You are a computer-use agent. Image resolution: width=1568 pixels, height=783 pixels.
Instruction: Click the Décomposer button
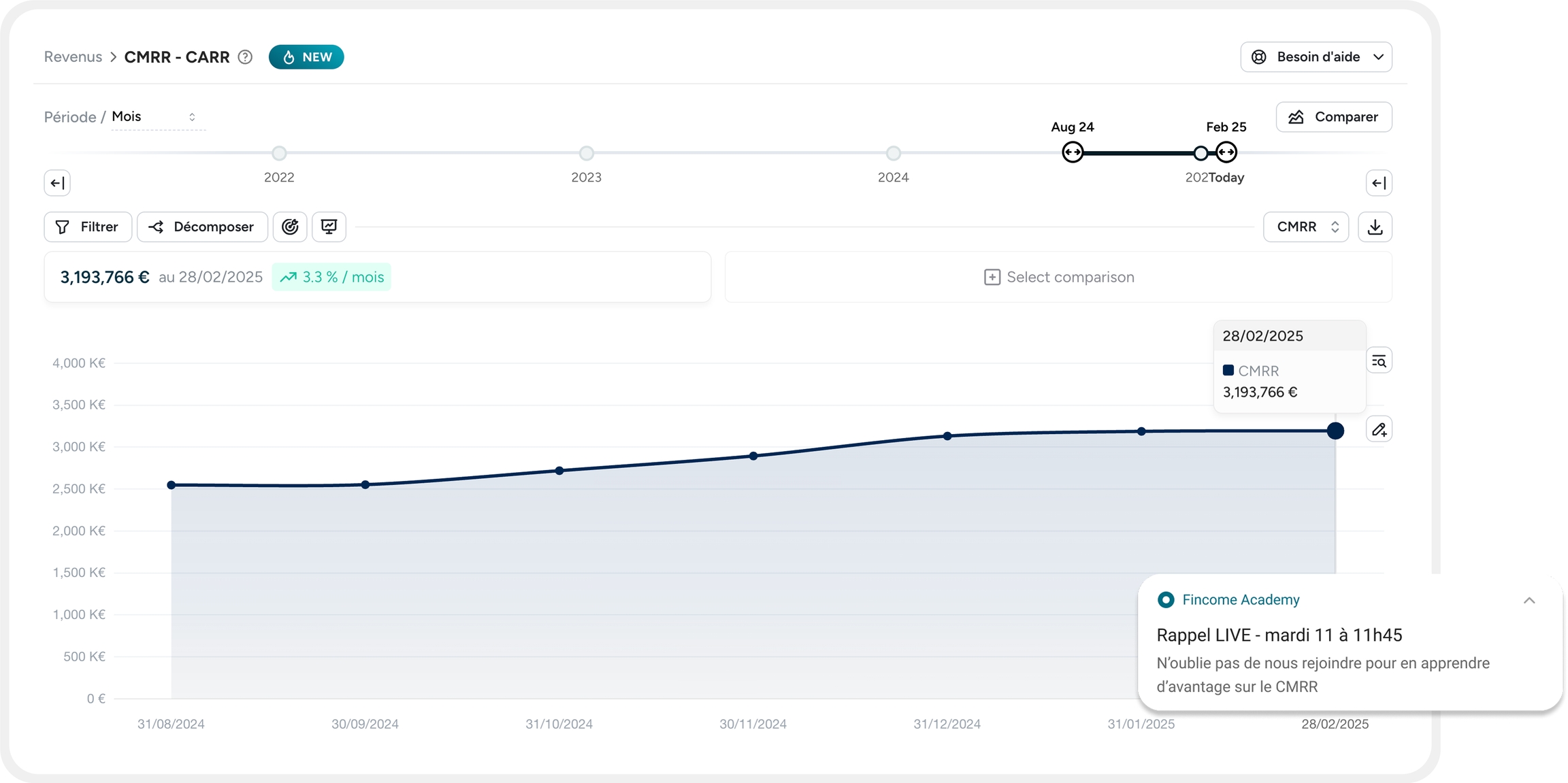(202, 227)
